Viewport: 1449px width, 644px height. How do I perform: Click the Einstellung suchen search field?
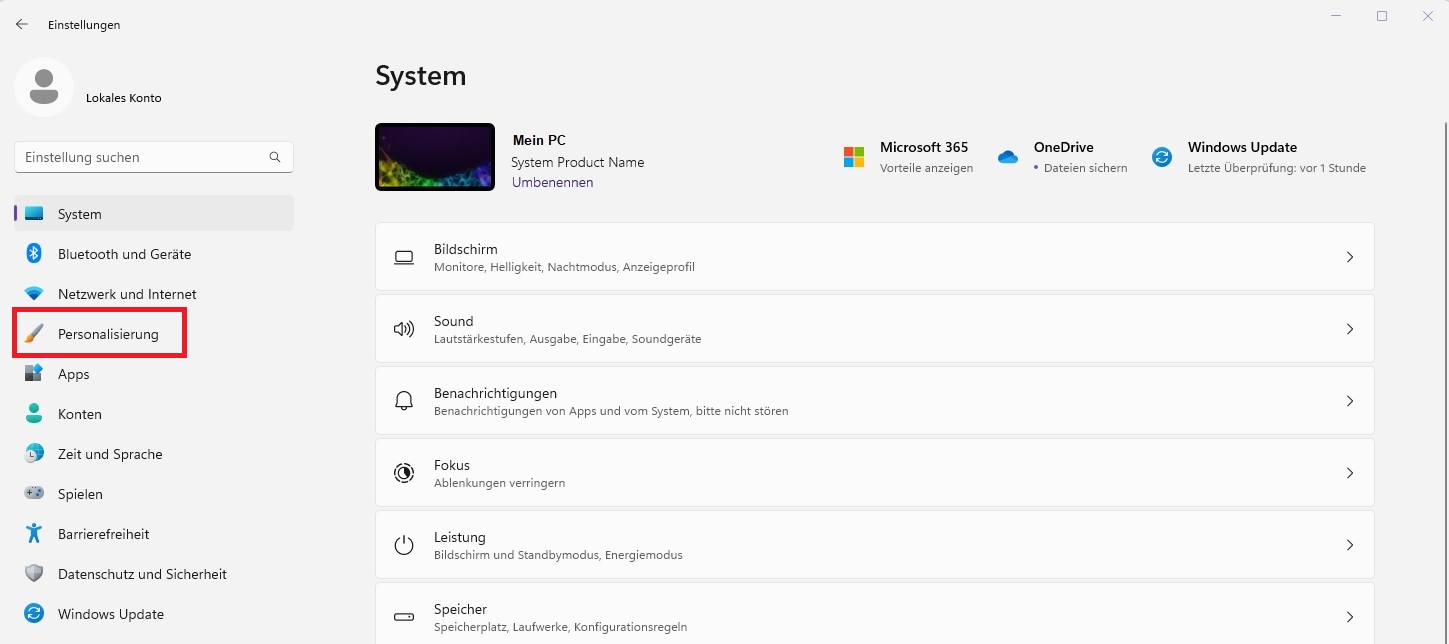[x=153, y=157]
